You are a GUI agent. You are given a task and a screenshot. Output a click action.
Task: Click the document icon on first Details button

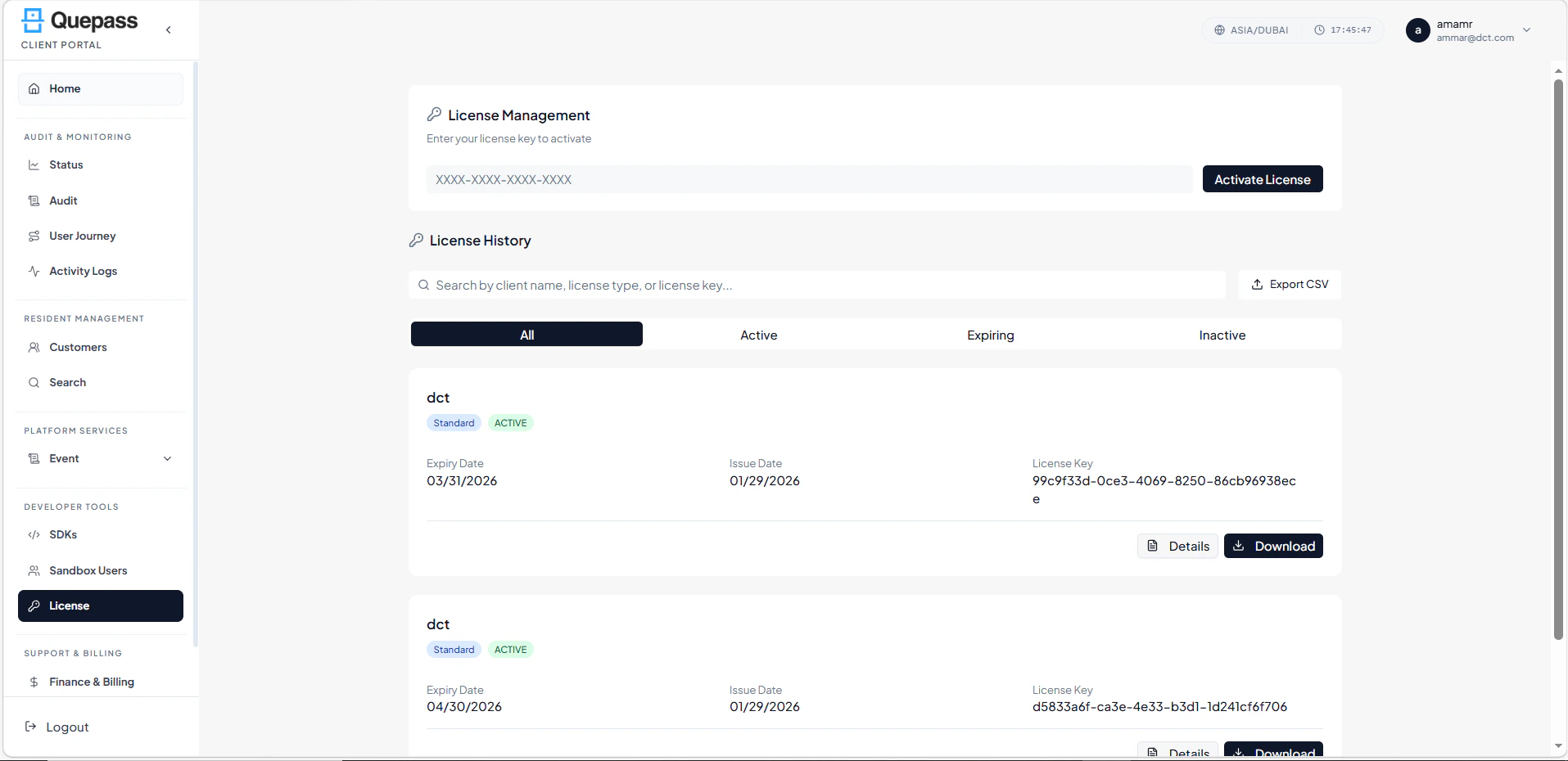click(x=1152, y=546)
